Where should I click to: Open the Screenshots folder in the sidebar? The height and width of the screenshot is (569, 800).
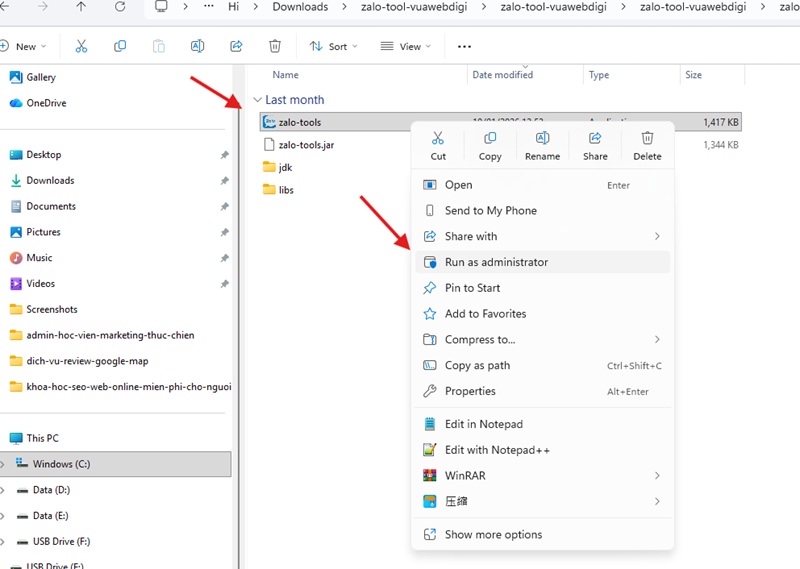coord(44,309)
